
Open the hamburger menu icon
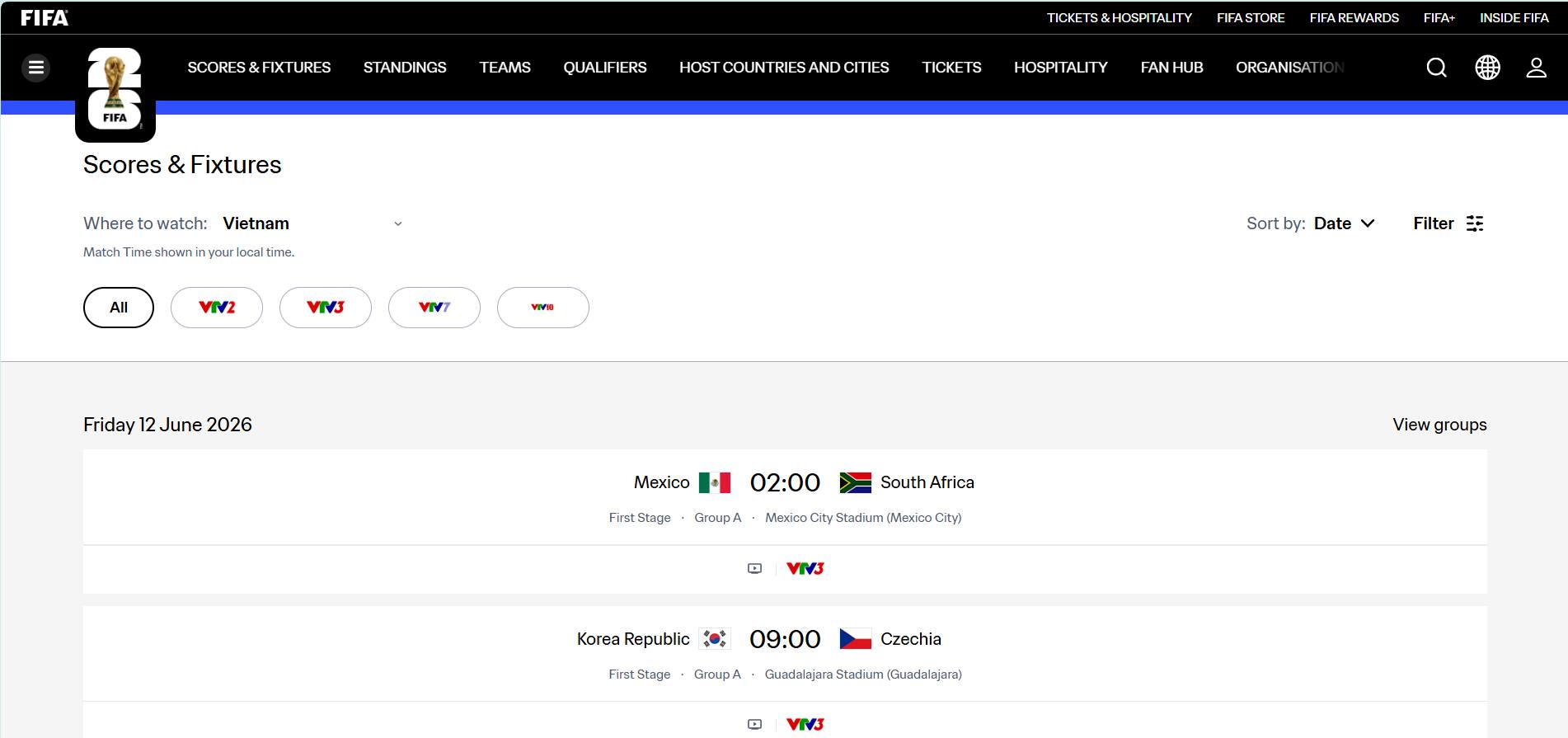[35, 68]
